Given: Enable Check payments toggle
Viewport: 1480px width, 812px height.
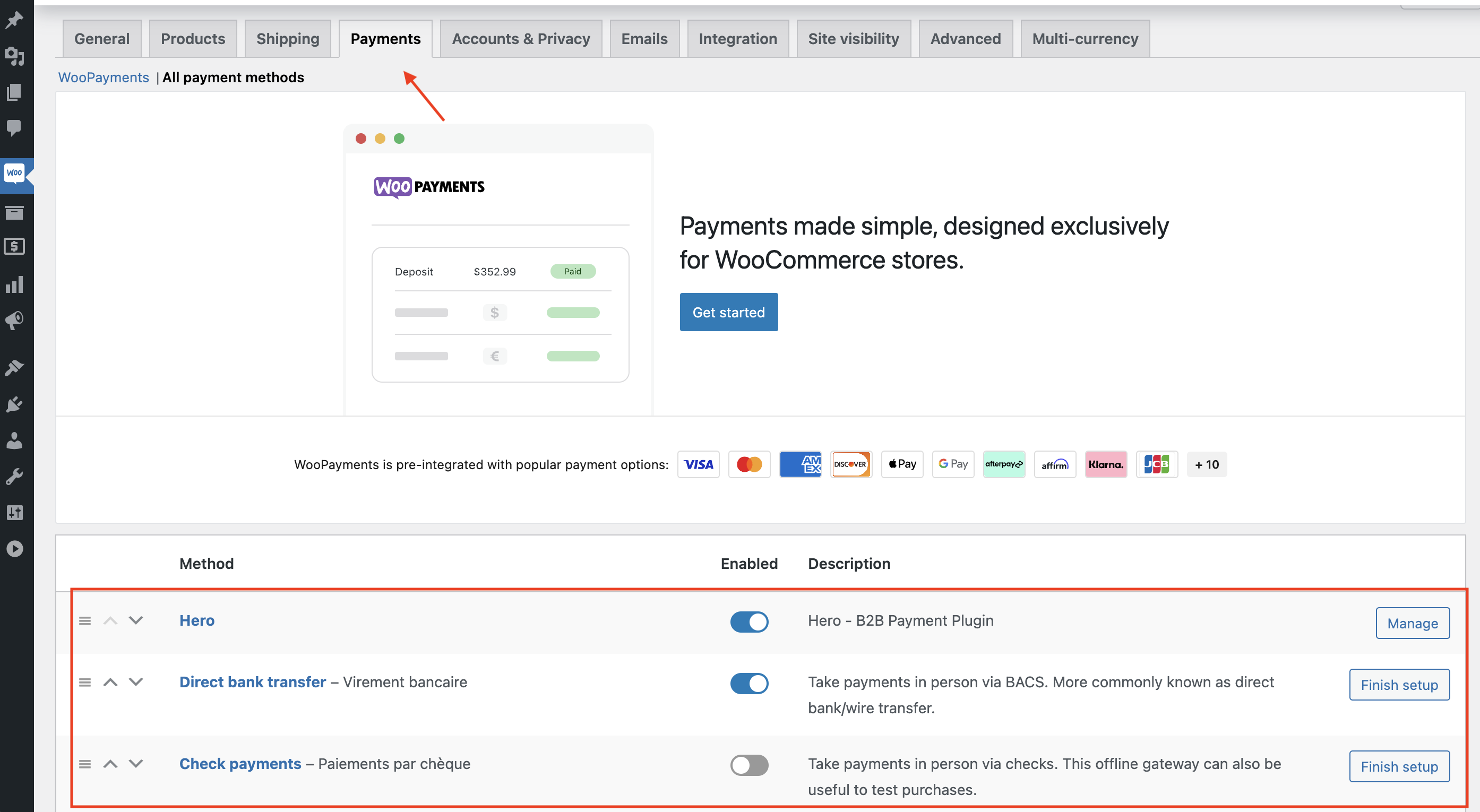Looking at the screenshot, I should (x=748, y=765).
